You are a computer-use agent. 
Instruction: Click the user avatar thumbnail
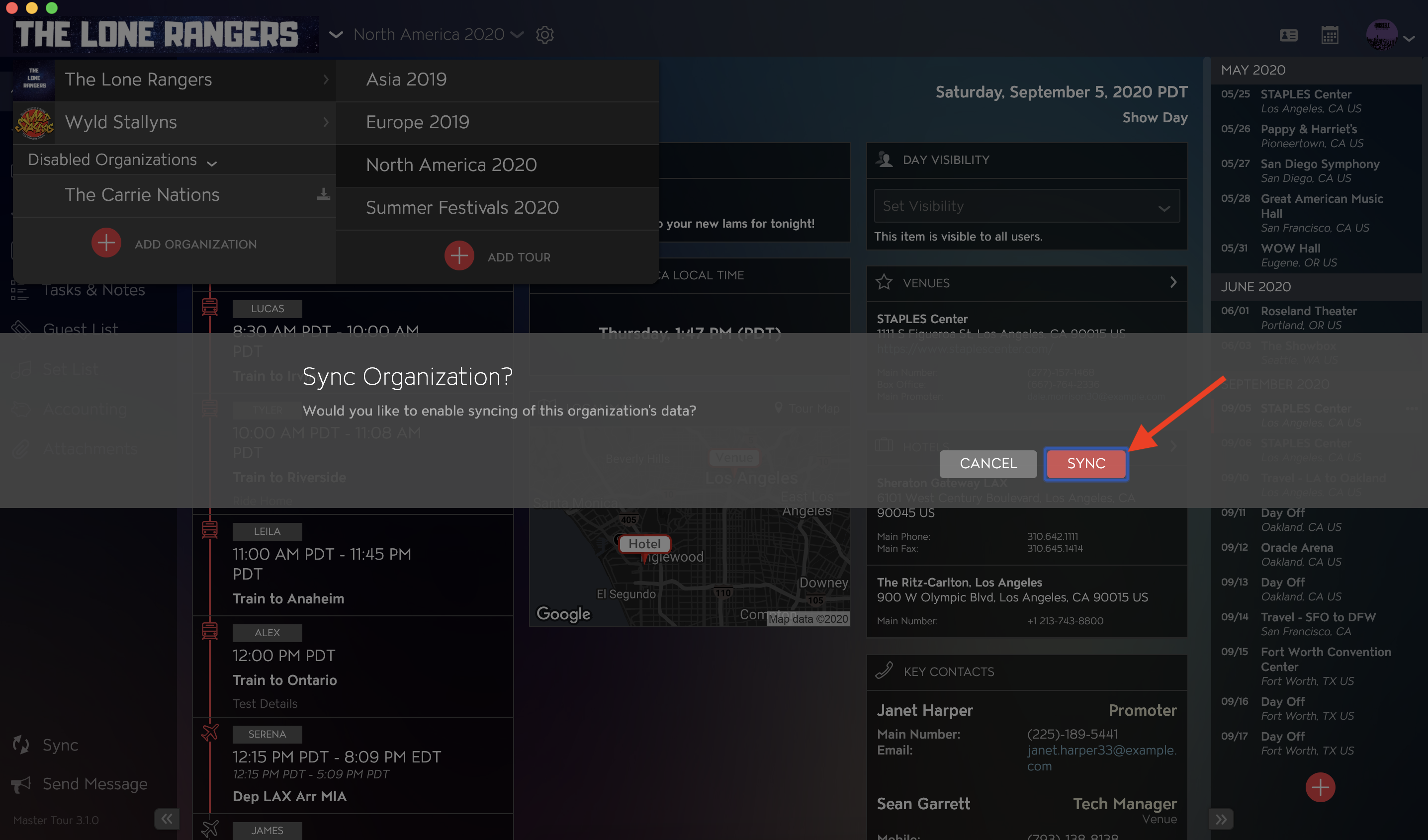click(1382, 35)
